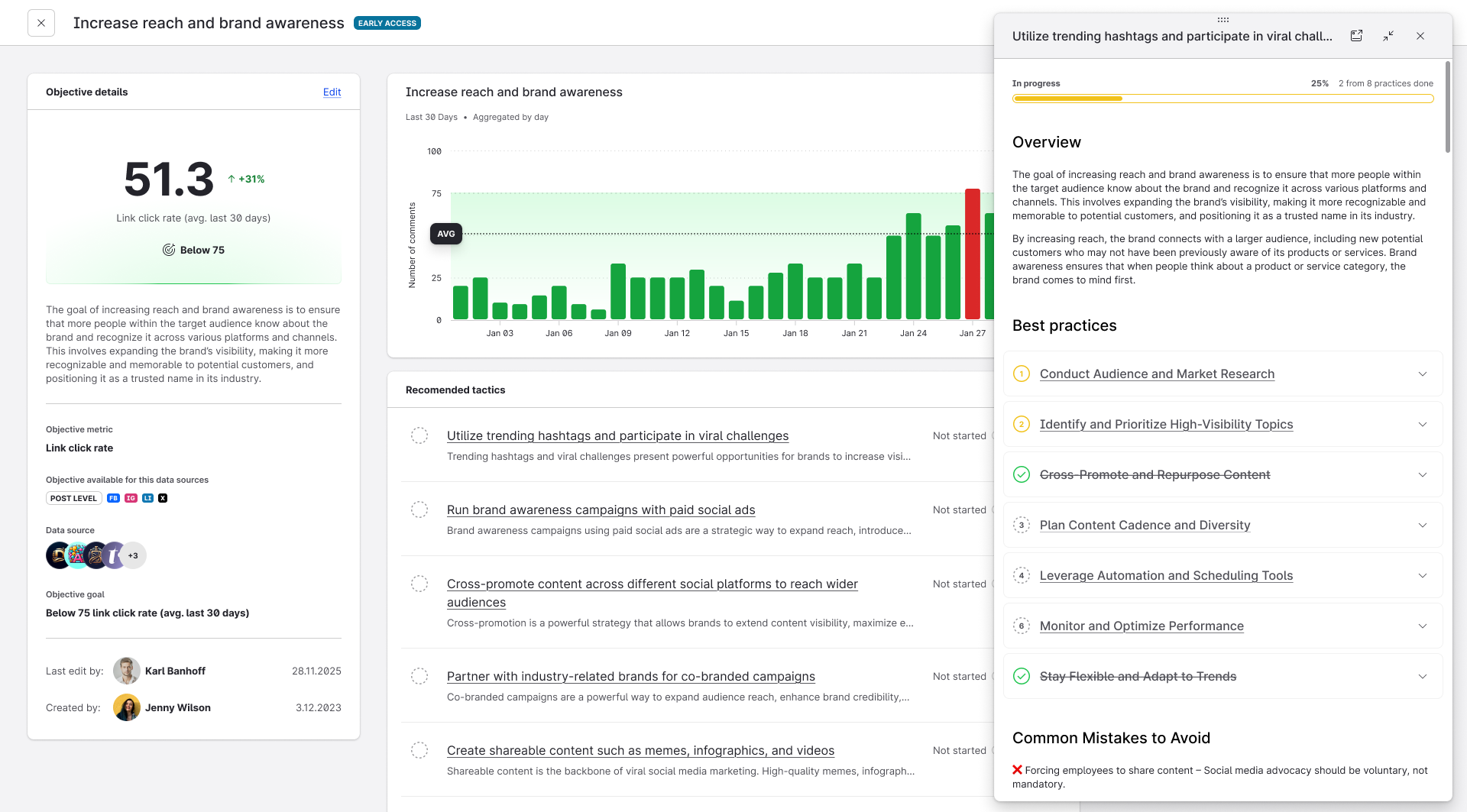Click the POST LEVEL tag
The height and width of the screenshot is (812, 1467).
click(73, 498)
